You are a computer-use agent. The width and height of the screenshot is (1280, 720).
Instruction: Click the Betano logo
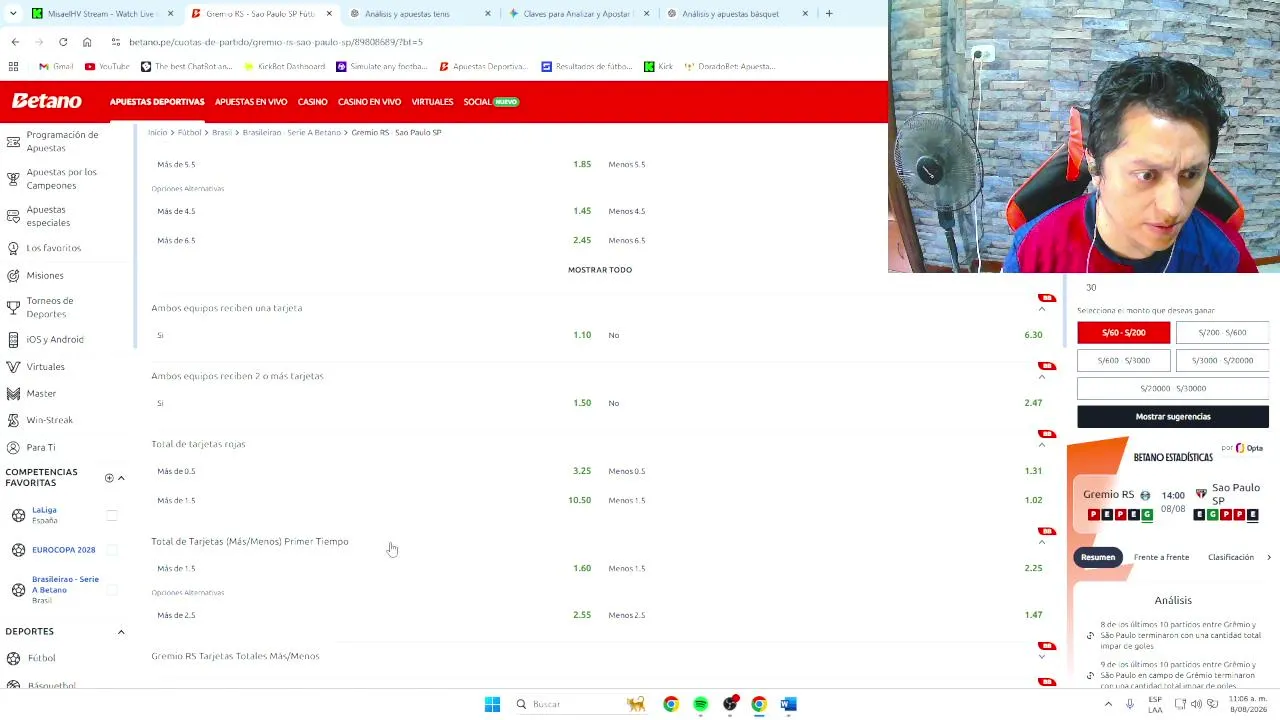[x=46, y=101]
